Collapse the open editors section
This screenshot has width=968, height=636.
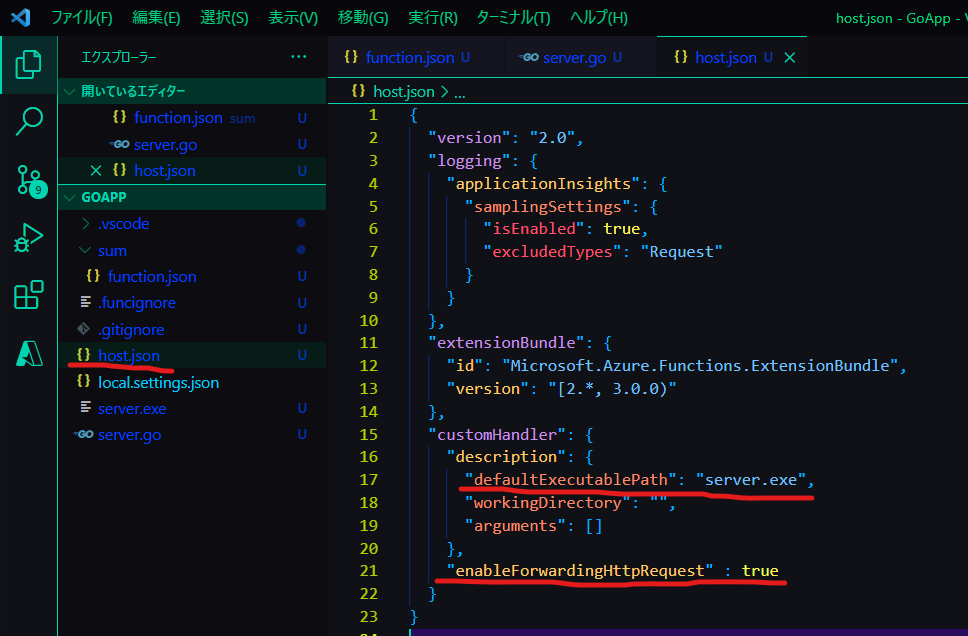point(70,91)
